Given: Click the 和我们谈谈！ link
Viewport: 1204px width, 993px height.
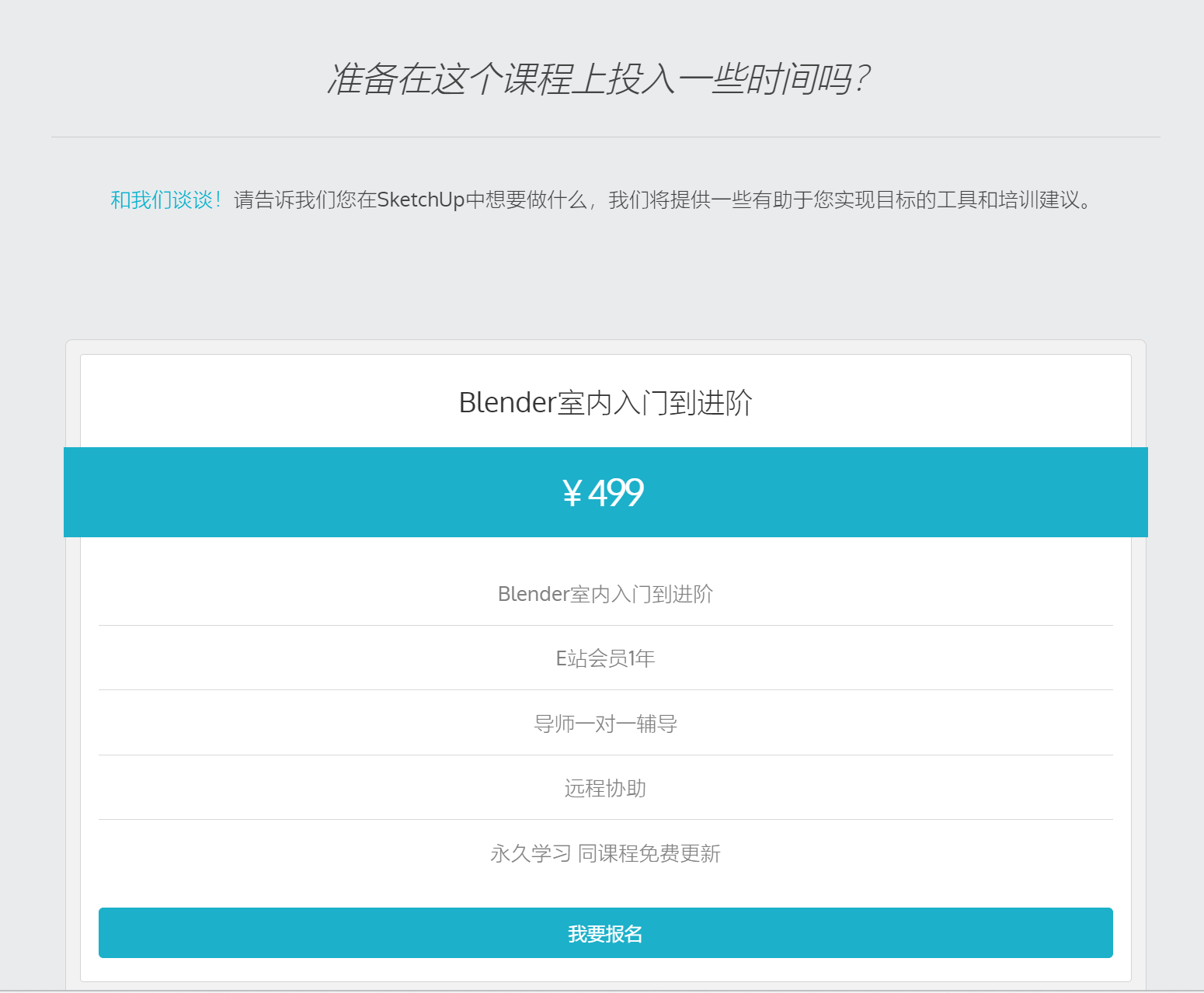Looking at the screenshot, I should tap(166, 200).
